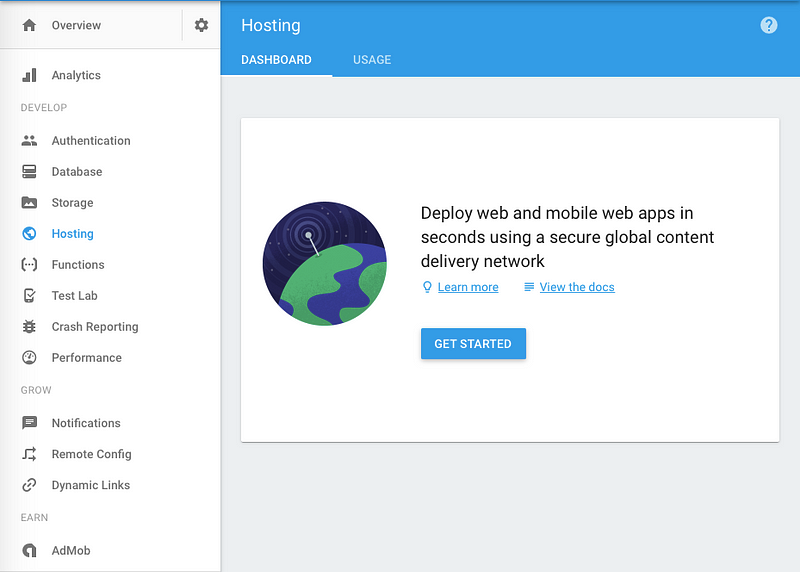The height and width of the screenshot is (572, 800).
Task: Click the Get Started button
Action: [473, 343]
